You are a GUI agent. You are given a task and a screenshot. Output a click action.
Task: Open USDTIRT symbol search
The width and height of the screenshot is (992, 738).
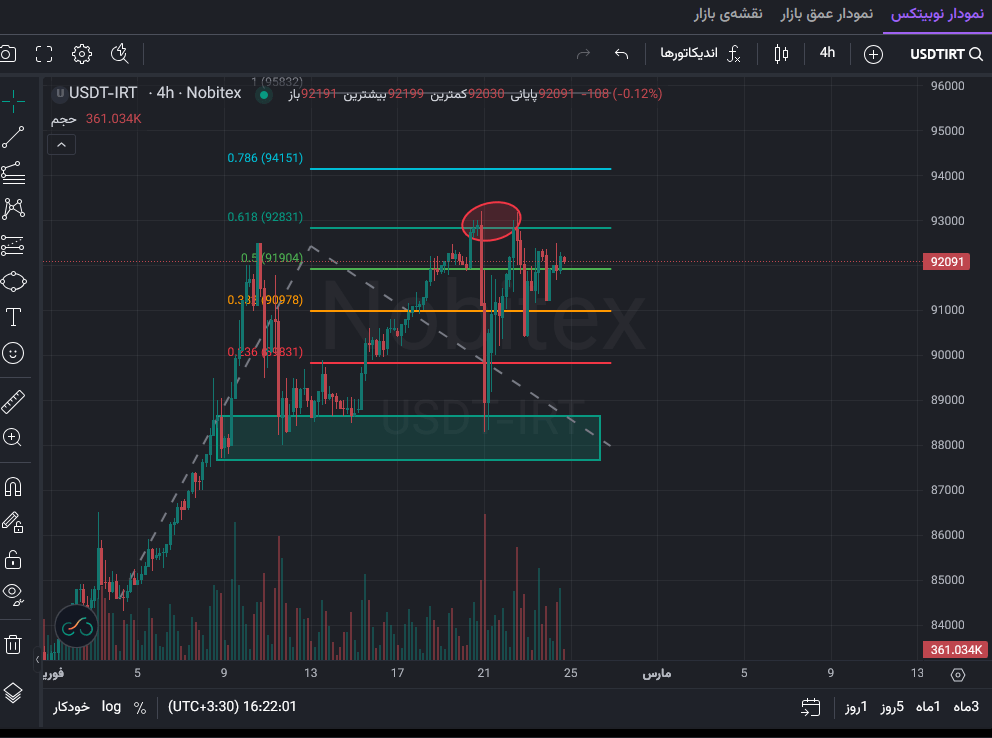(x=946, y=54)
